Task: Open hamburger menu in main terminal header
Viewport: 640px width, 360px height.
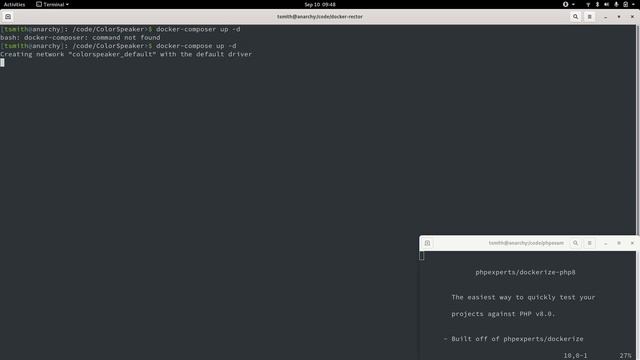Action: pos(590,17)
